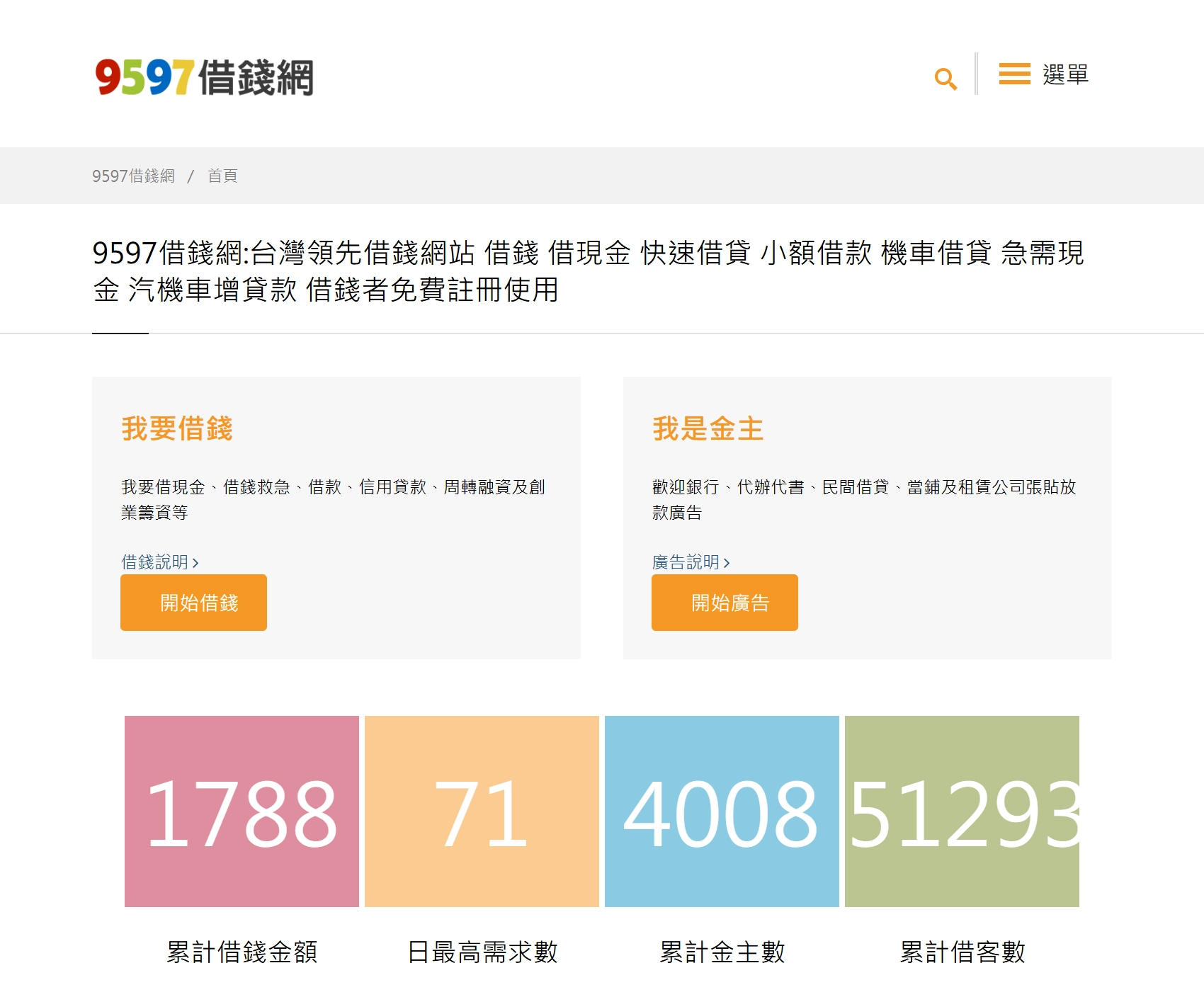Open the 借錢說明 link
This screenshot has height=997, width=1204.
tap(159, 562)
